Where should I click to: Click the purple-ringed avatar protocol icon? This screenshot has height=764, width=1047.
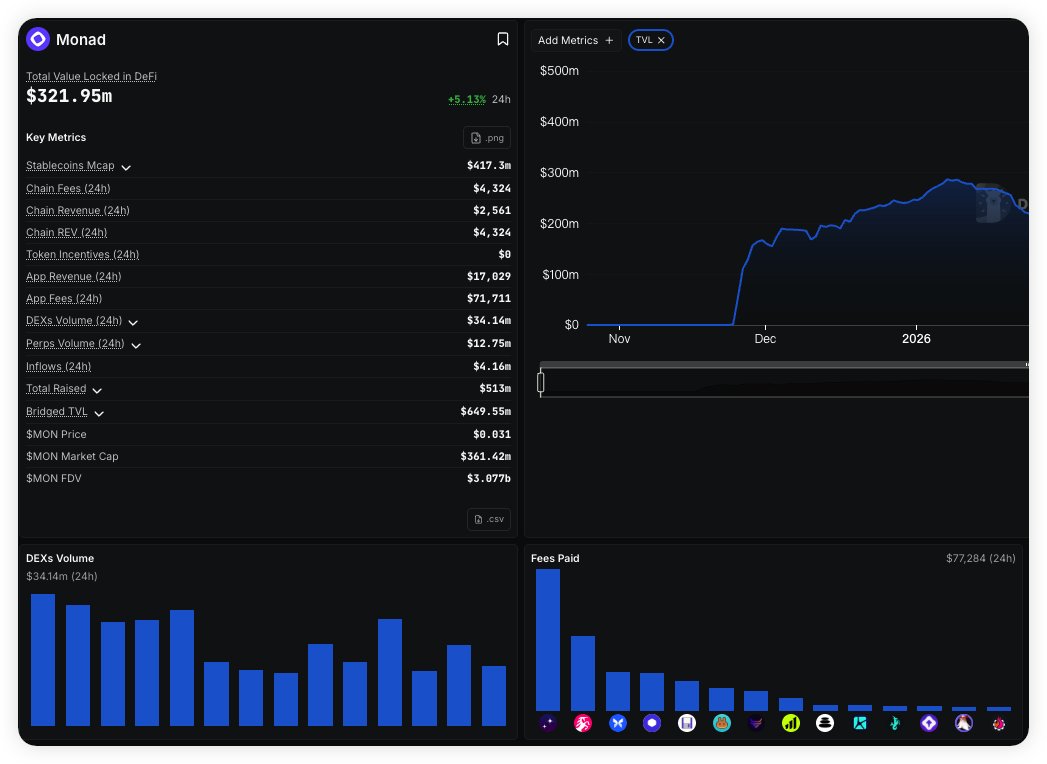coord(964,723)
